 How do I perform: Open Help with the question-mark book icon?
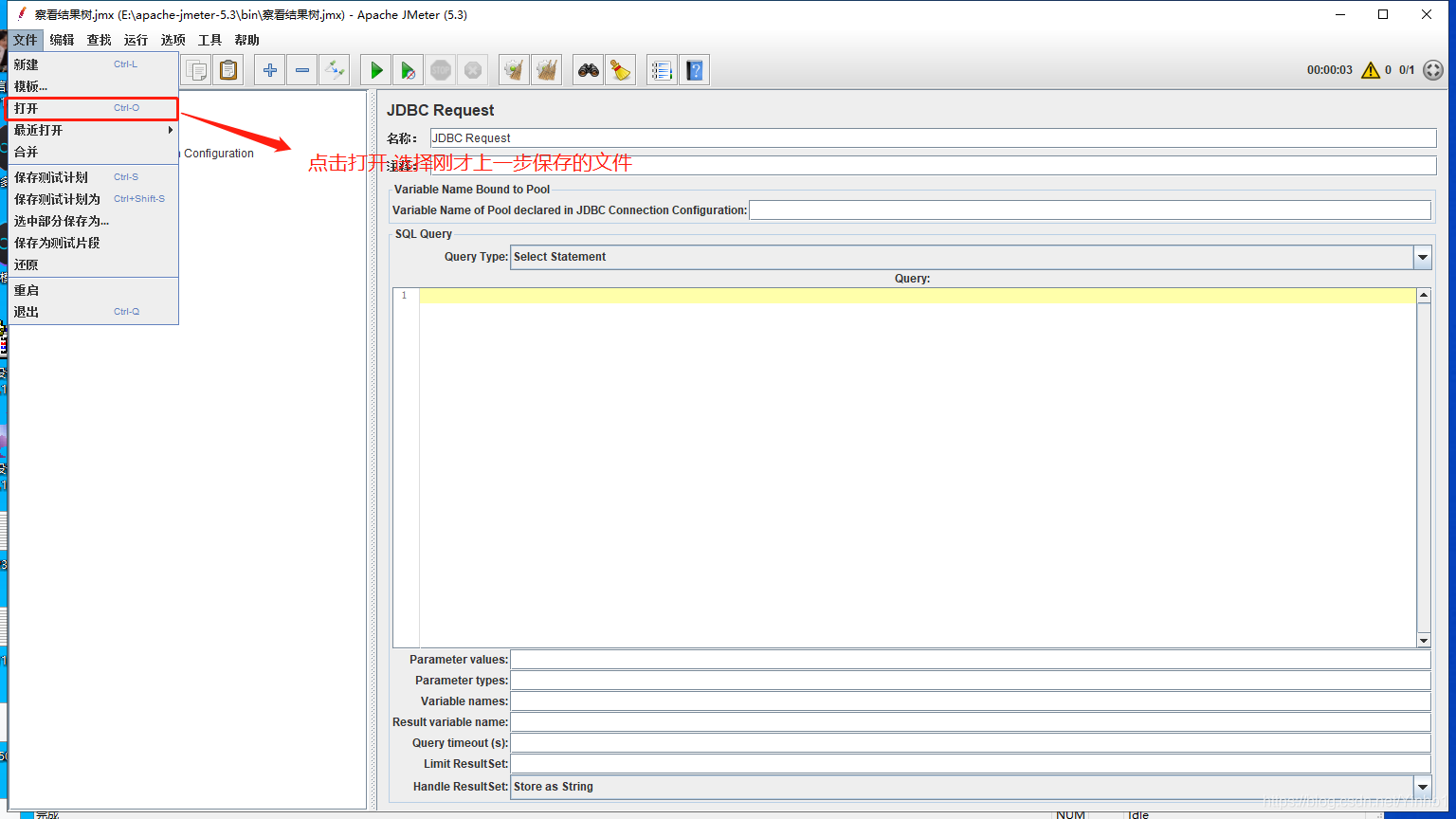695,70
